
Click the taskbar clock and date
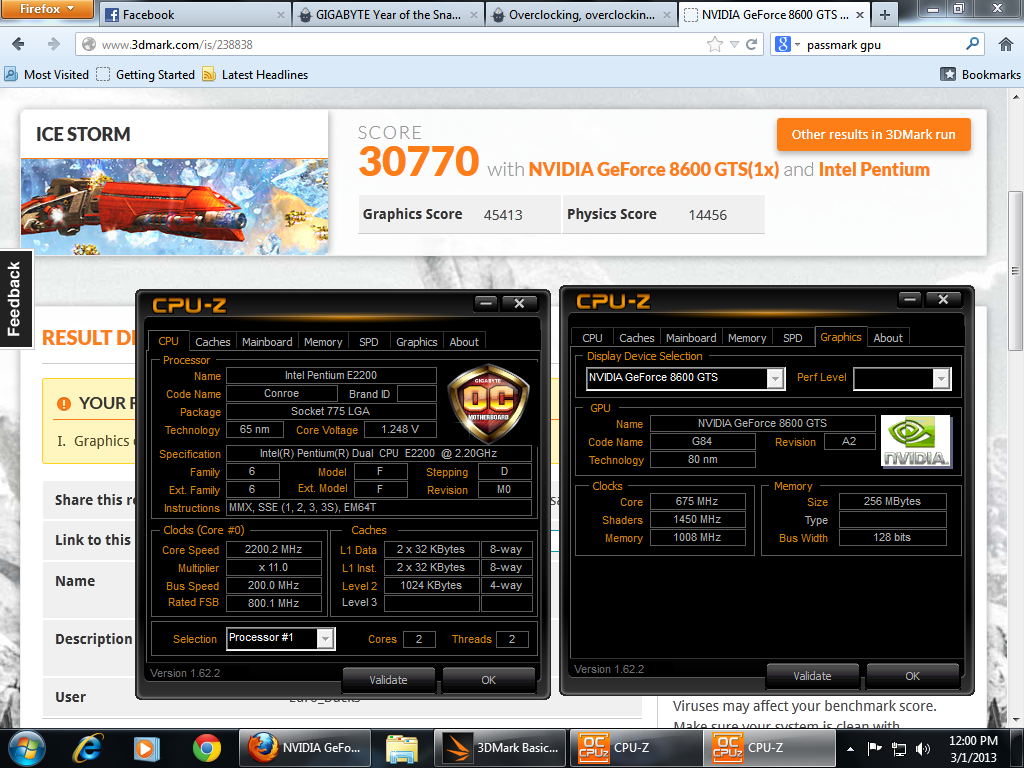(x=973, y=749)
